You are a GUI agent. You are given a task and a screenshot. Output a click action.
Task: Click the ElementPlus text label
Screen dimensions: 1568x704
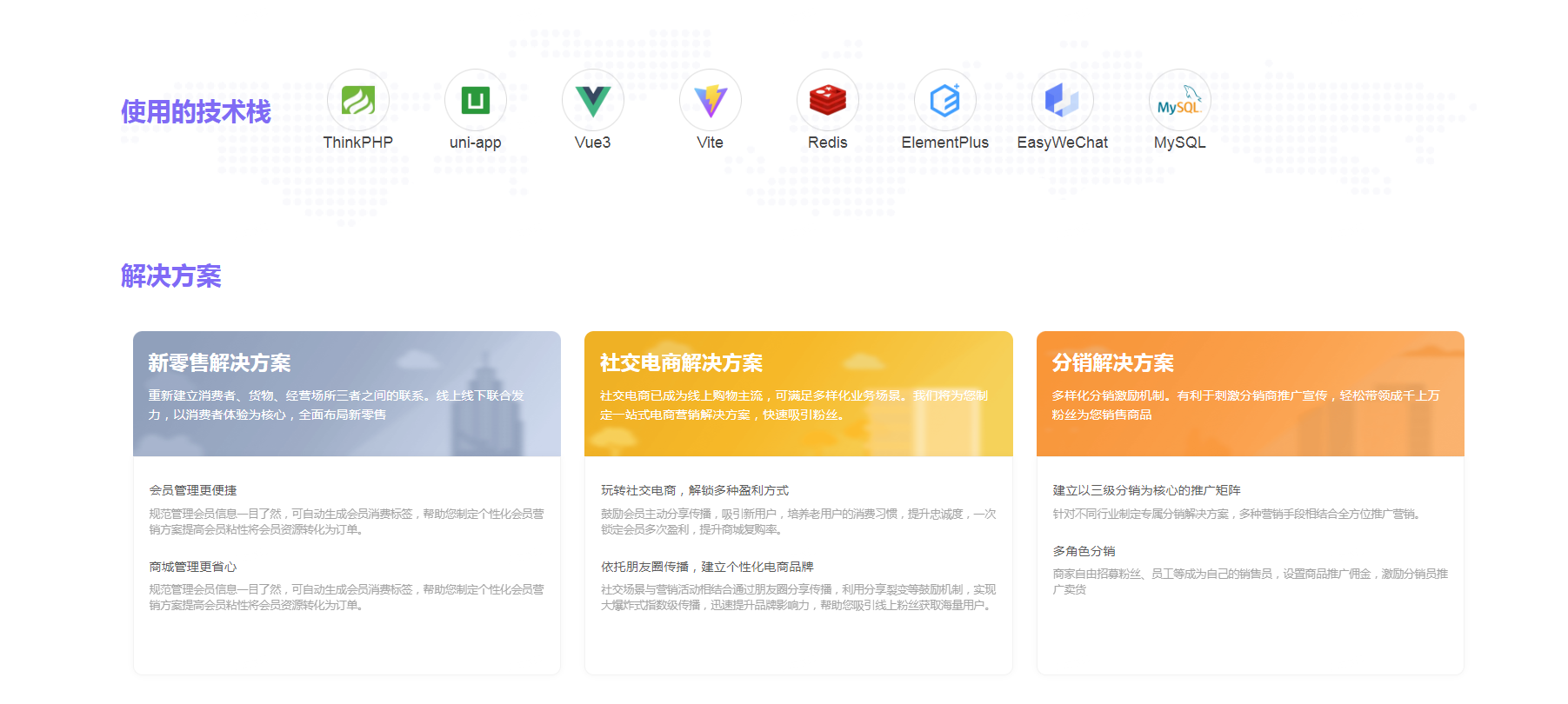pyautogui.click(x=944, y=143)
